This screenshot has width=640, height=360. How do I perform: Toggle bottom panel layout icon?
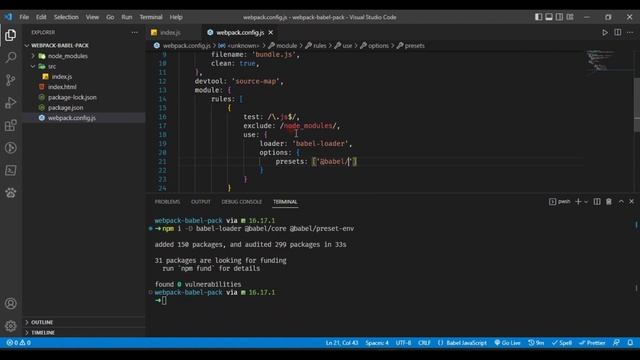pos(549,17)
